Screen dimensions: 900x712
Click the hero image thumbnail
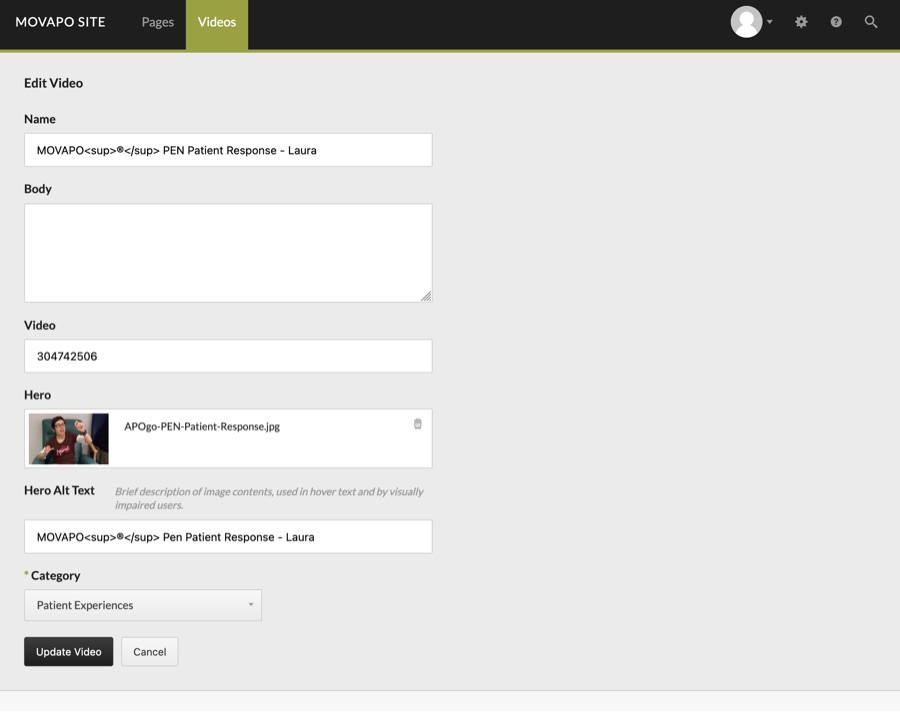(x=69, y=439)
